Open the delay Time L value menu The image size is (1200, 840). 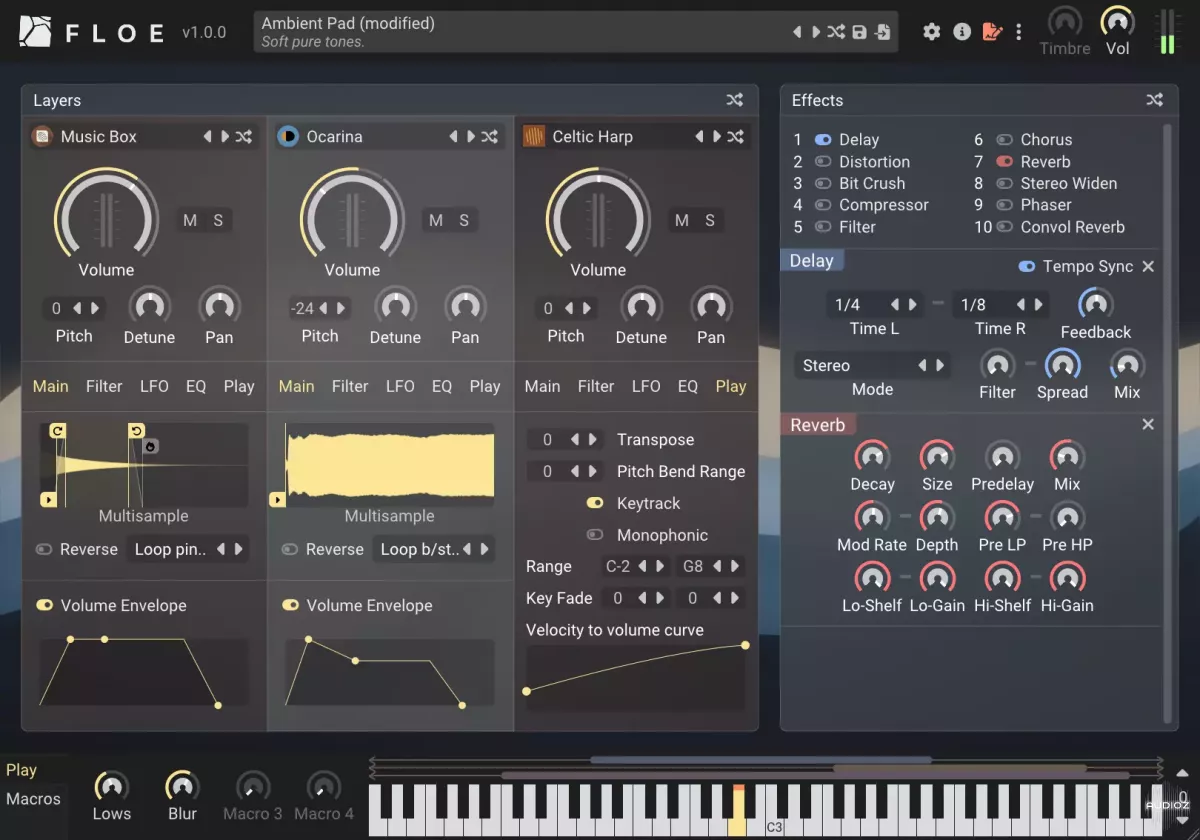(x=848, y=304)
